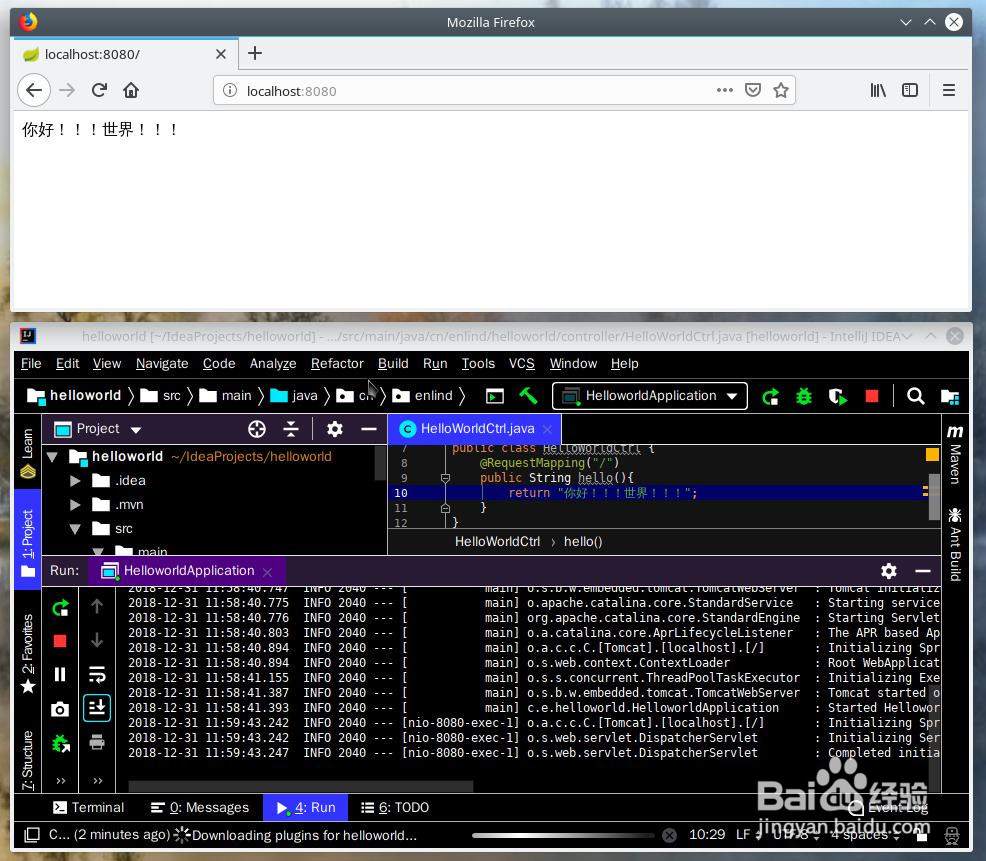Image resolution: width=986 pixels, height=861 pixels.
Task: Open the run configurations dropdown
Action: 732,395
